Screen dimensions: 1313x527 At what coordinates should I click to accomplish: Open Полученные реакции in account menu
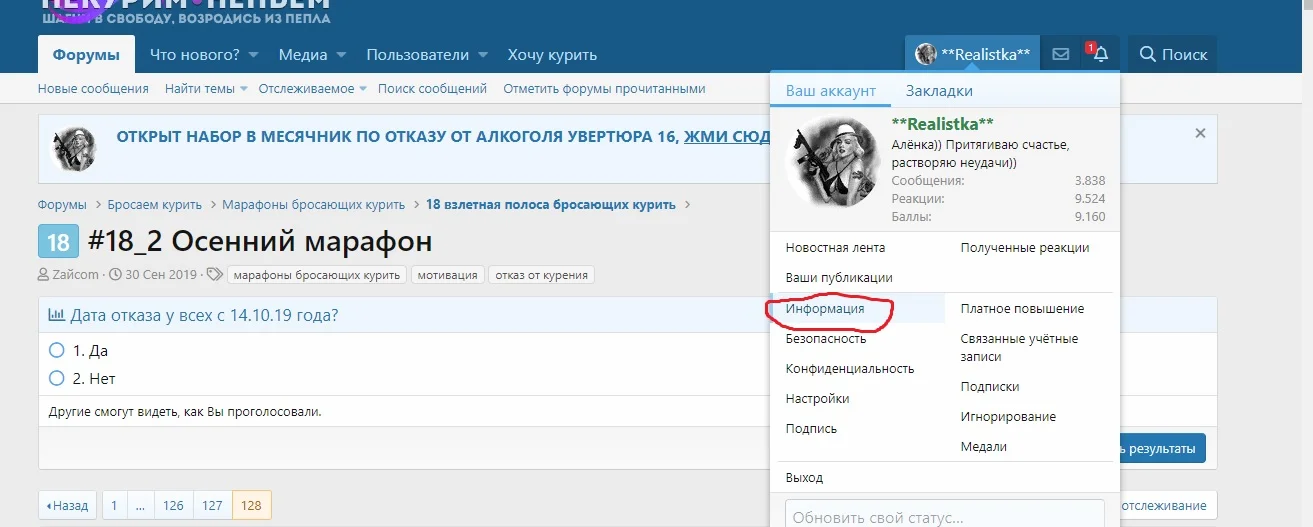(1025, 247)
